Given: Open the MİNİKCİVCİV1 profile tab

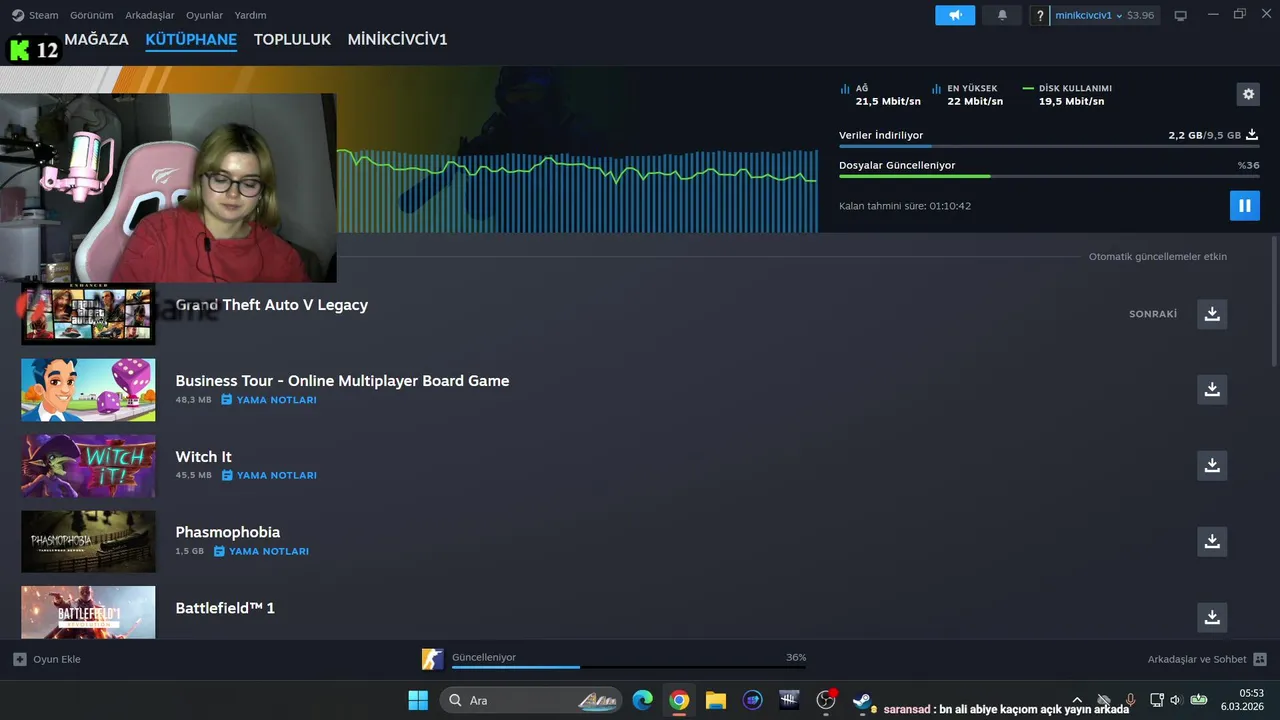Looking at the screenshot, I should tap(397, 40).
